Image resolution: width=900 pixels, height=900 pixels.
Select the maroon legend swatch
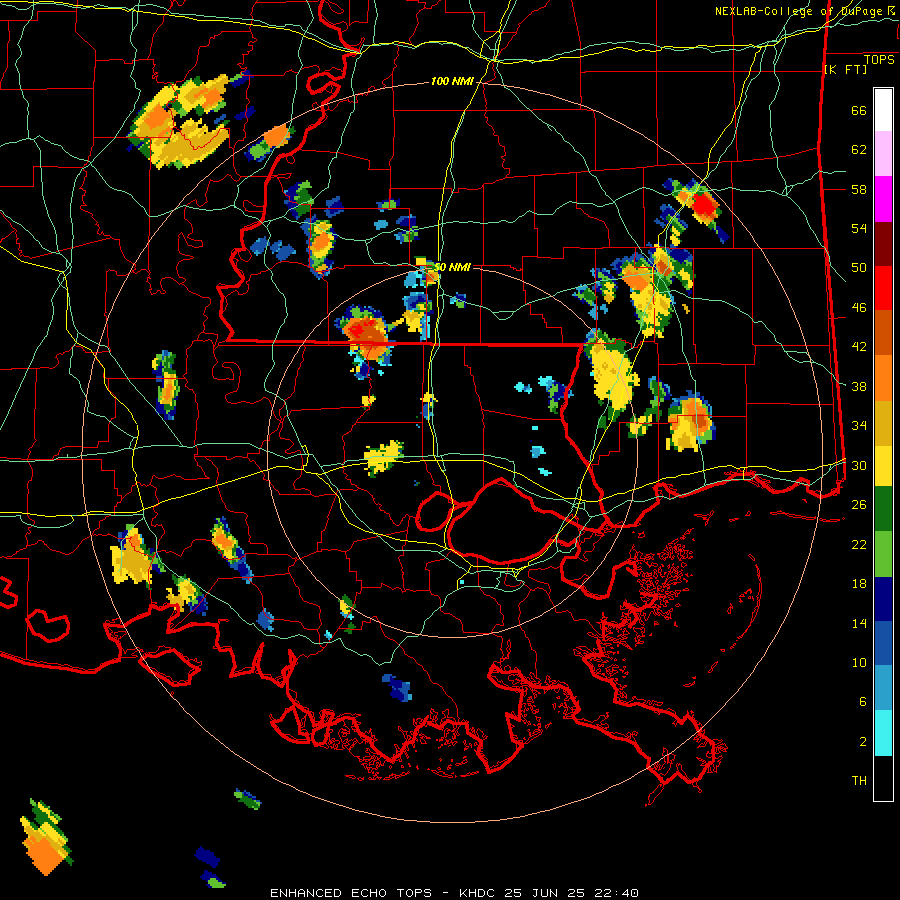883,243
